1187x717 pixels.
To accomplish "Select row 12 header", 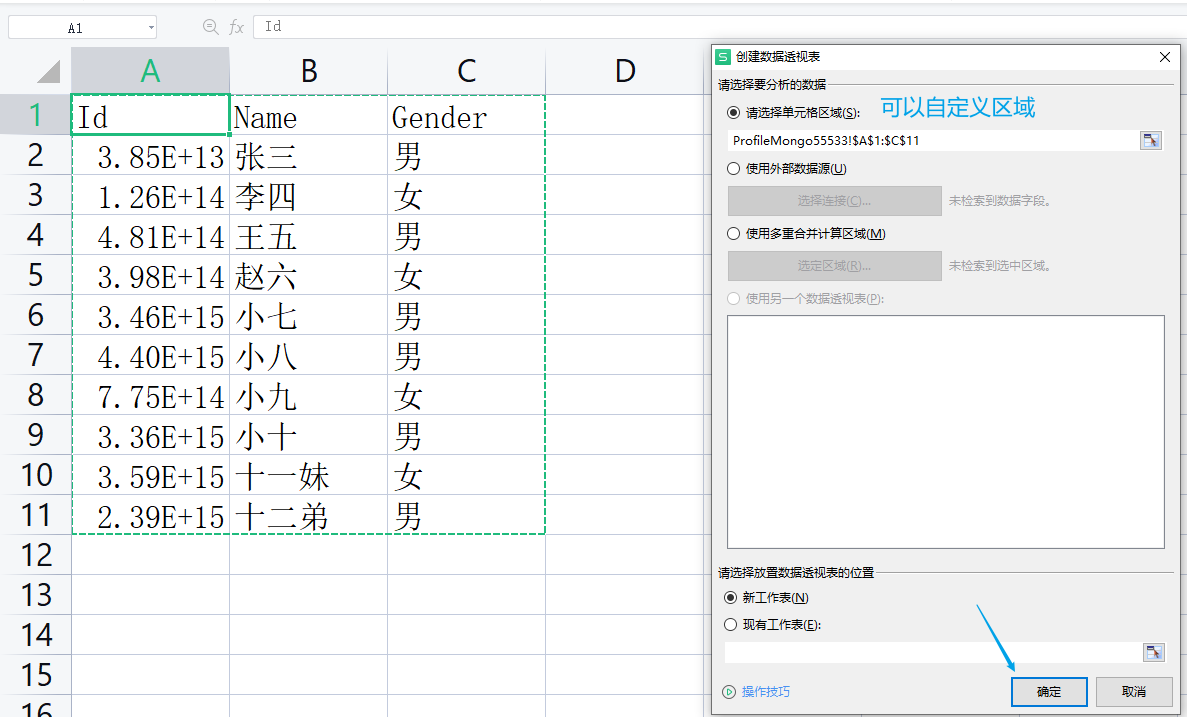I will coord(36,554).
